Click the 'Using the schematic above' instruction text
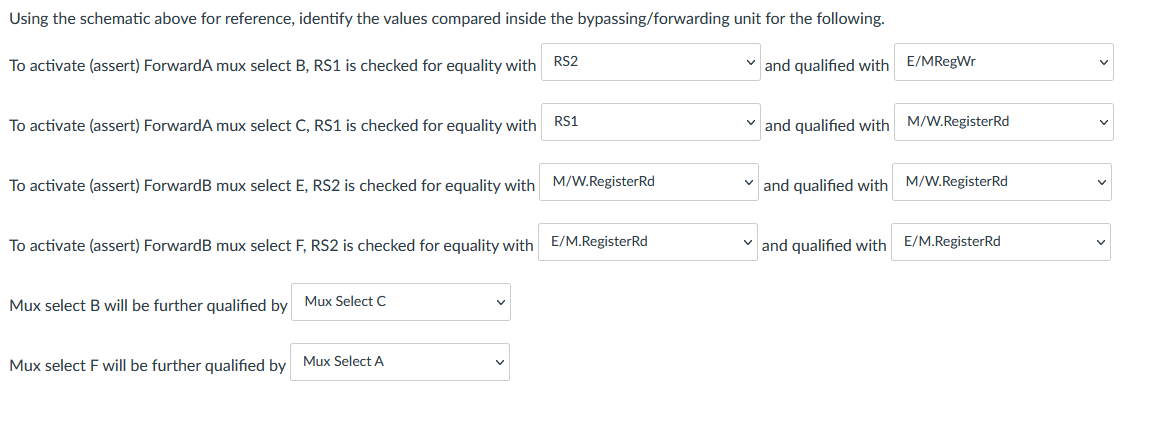Screen dimensions: 1166x429 447,19
